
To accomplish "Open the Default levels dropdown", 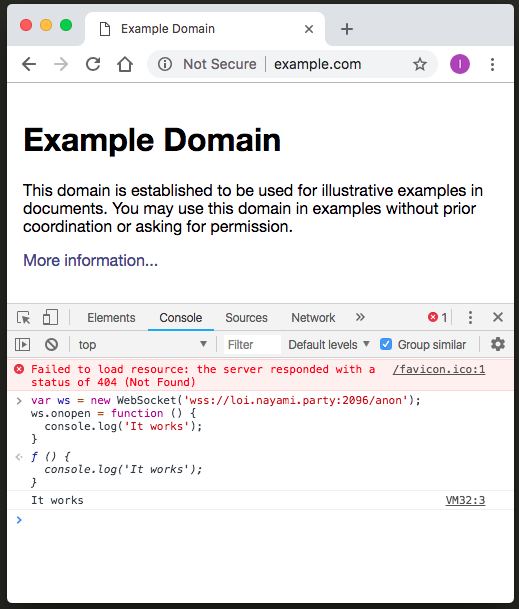I will [x=329, y=345].
